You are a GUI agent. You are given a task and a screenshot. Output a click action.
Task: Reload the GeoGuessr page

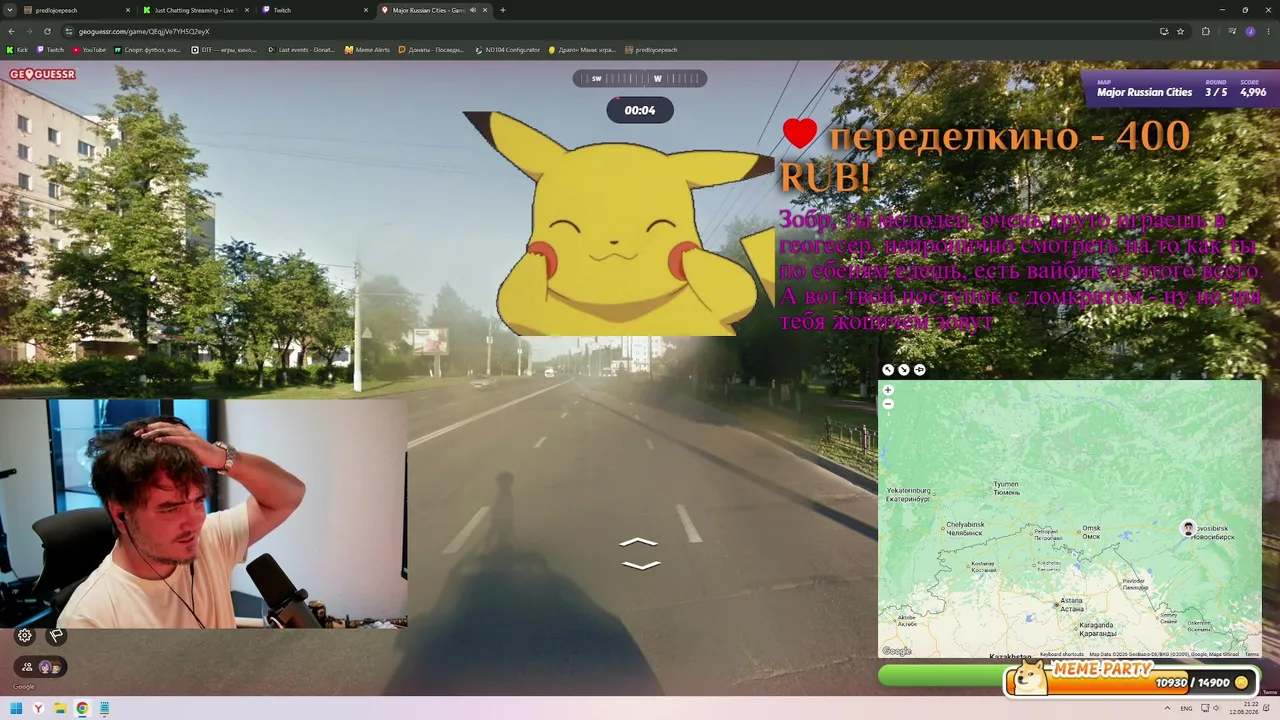(x=47, y=31)
